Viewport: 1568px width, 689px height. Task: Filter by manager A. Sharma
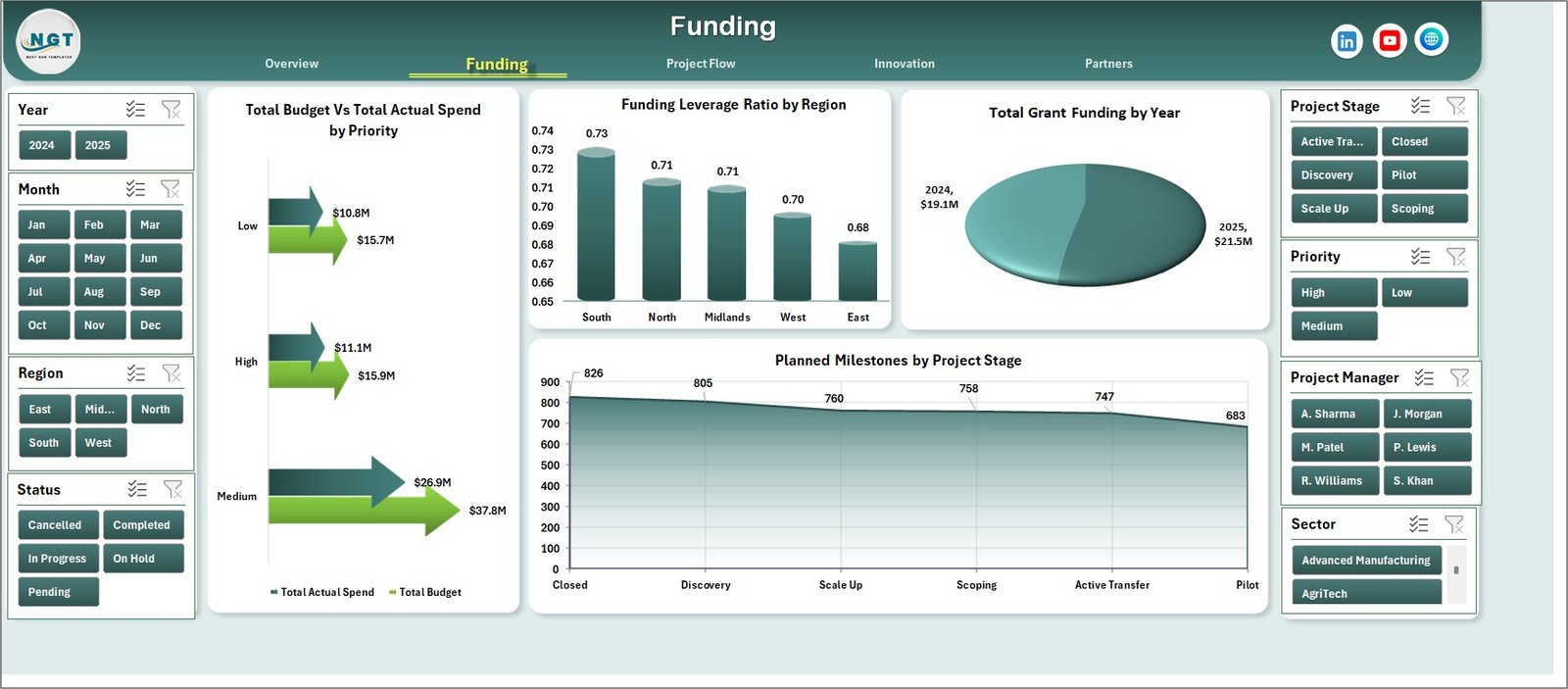pos(1335,414)
